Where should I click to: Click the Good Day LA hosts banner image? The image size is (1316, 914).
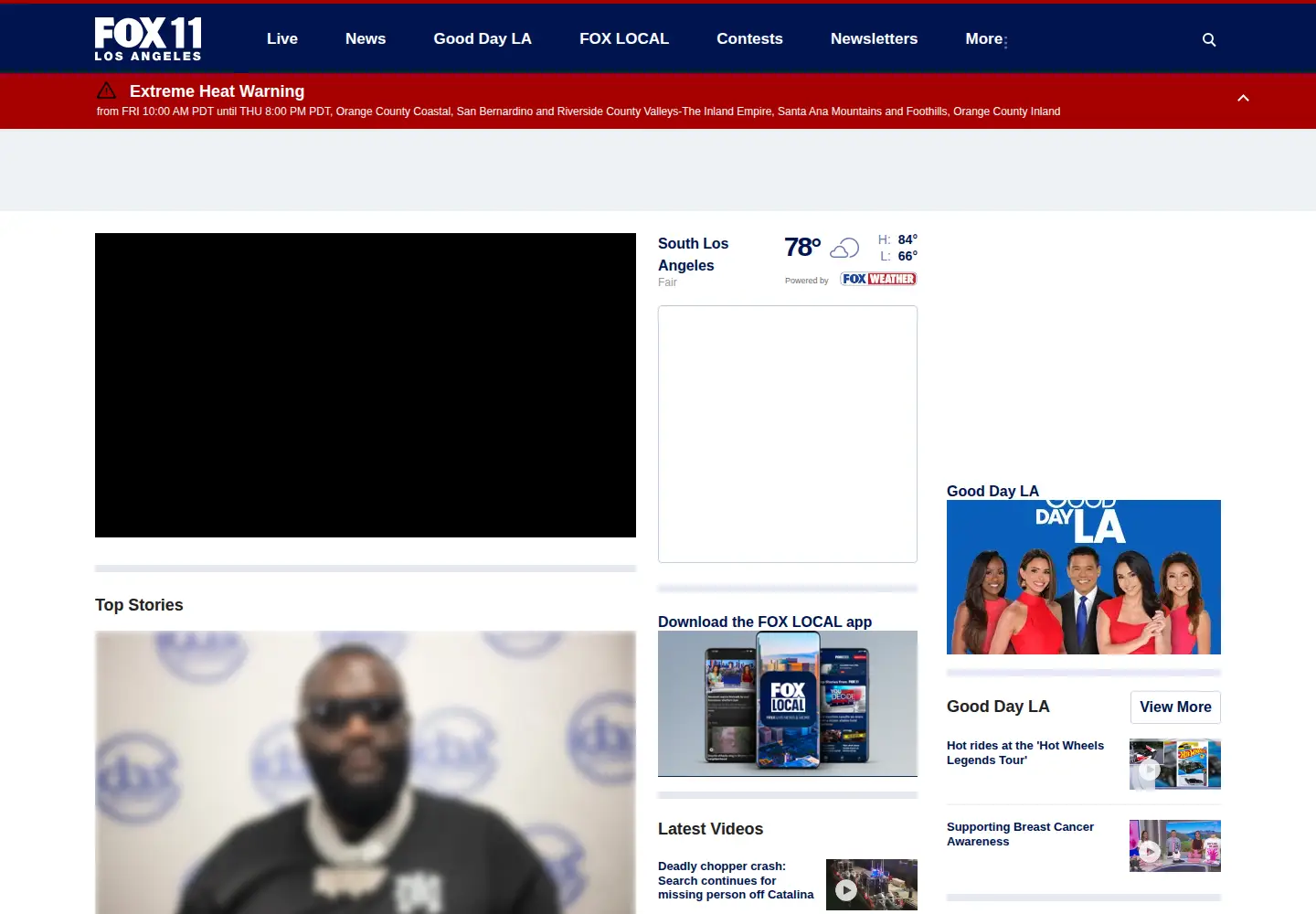pos(1084,577)
